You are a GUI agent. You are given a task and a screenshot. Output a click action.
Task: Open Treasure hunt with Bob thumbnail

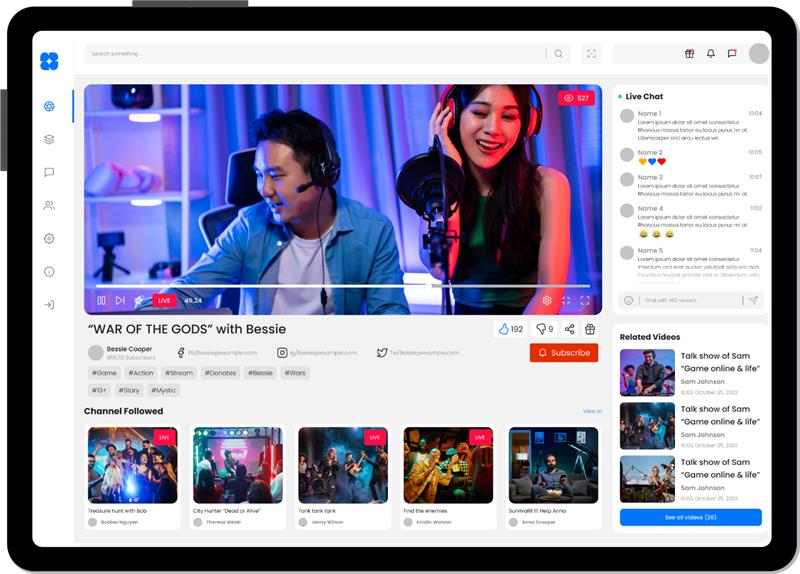click(133, 465)
